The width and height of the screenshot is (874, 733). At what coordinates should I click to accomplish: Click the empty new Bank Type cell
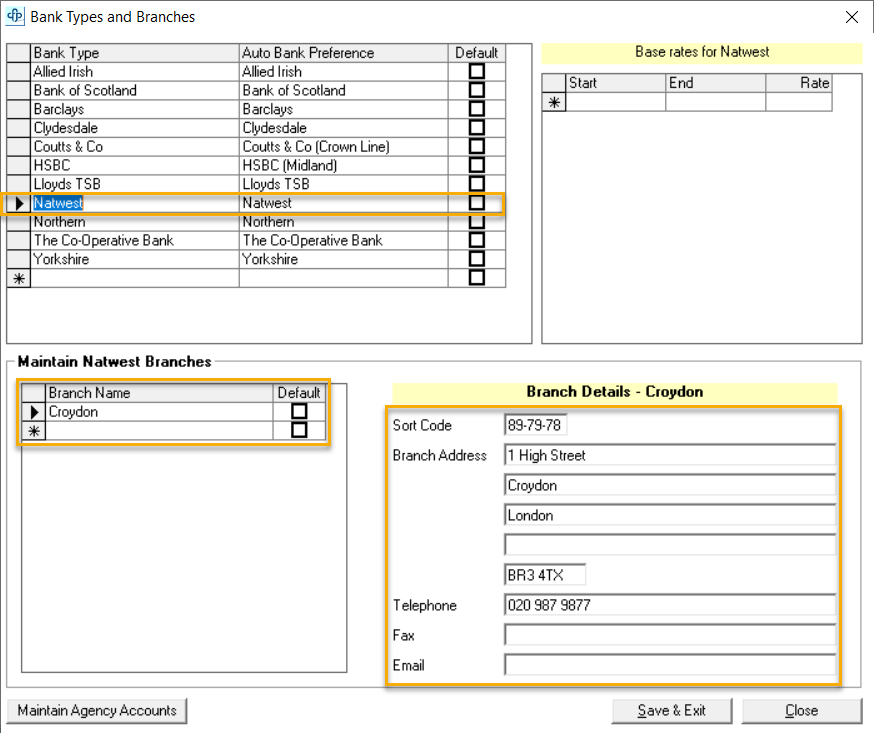135,279
